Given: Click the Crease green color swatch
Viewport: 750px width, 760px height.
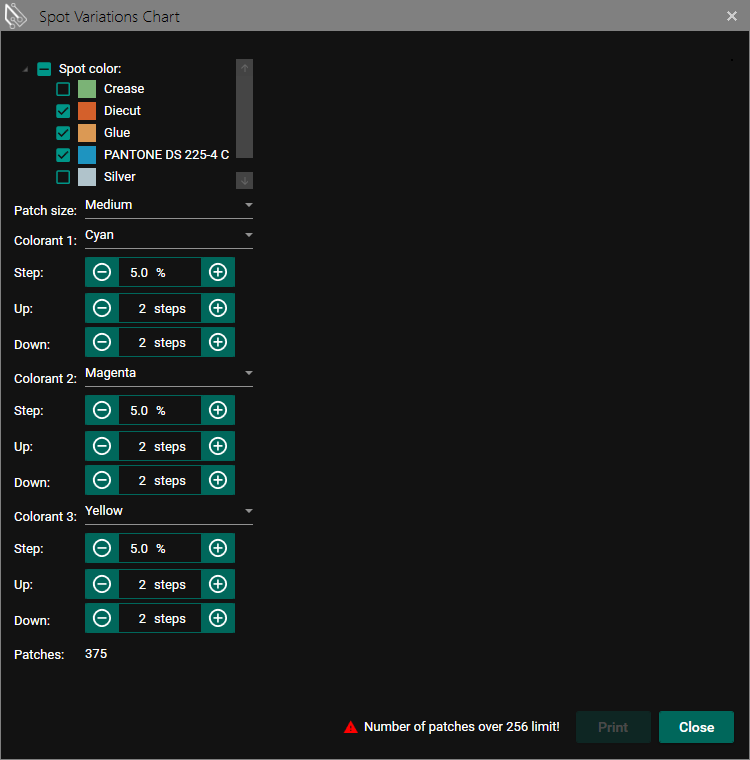Looking at the screenshot, I should click(87, 89).
